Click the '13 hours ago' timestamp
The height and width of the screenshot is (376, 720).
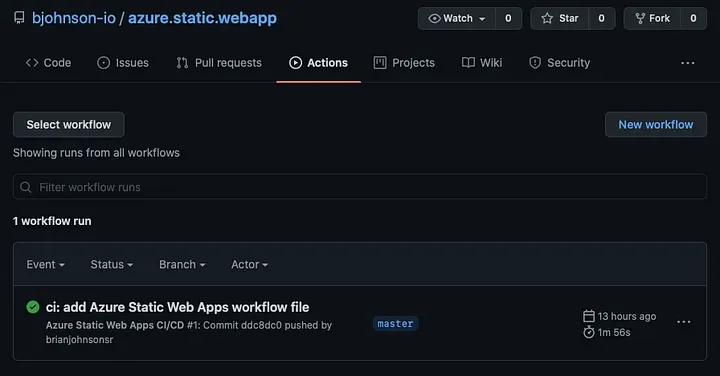627,316
